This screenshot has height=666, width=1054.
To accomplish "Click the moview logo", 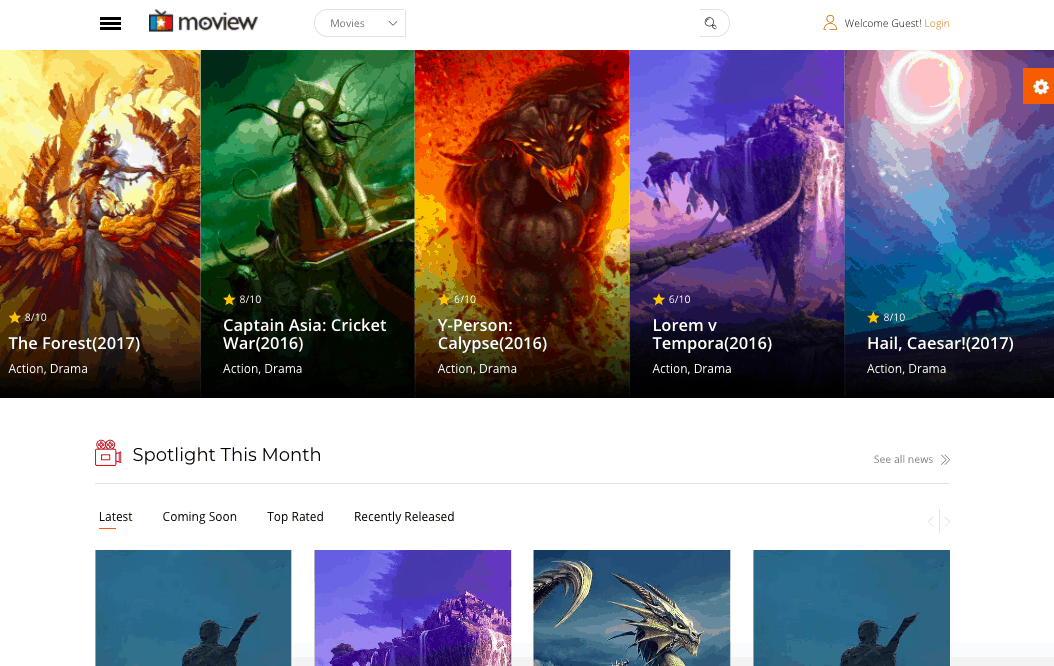I will 203,20.
